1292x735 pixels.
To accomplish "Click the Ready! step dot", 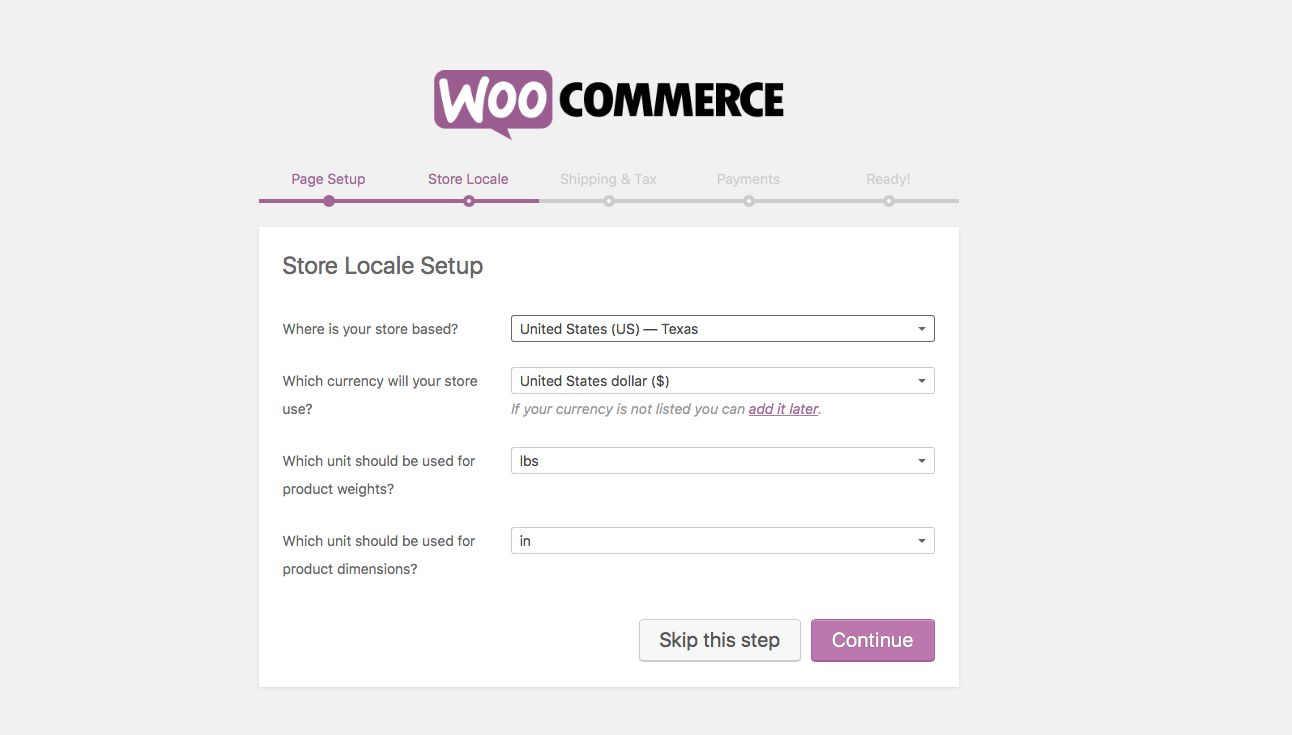I will tap(889, 201).
